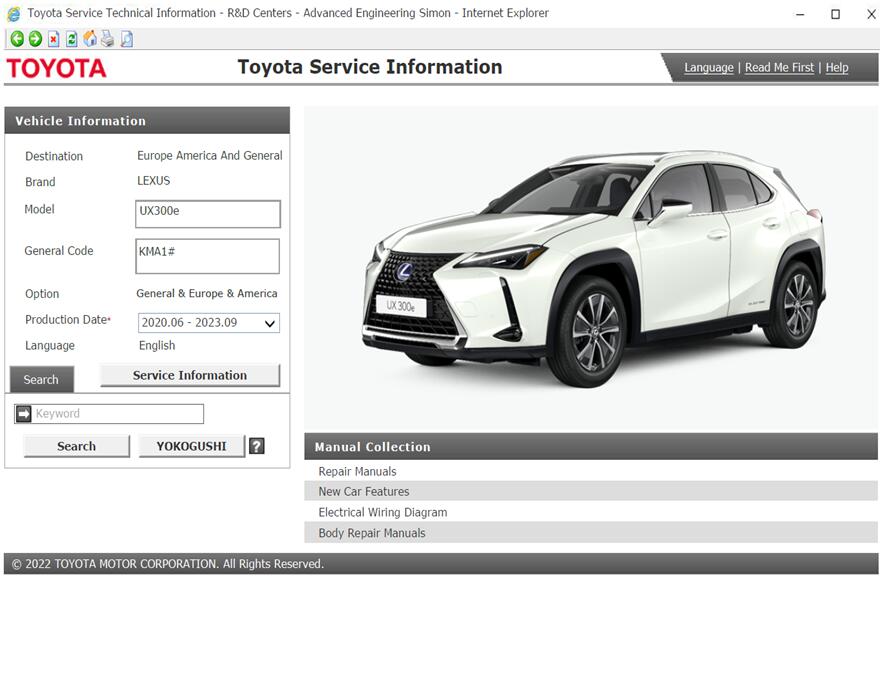Open the Production Date dropdown
Screen dimensions: 882x676
[x=209, y=323]
